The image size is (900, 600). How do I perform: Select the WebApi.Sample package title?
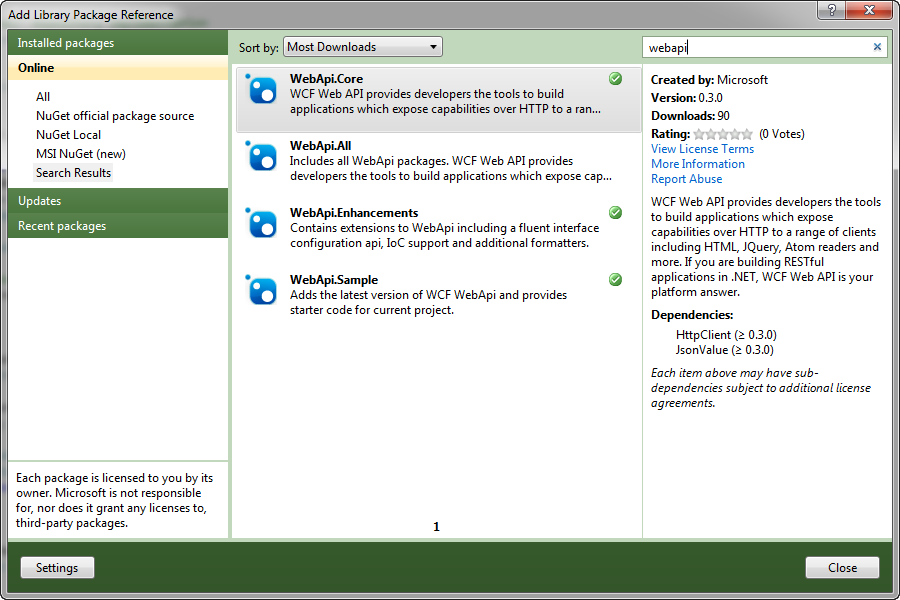pyautogui.click(x=334, y=280)
